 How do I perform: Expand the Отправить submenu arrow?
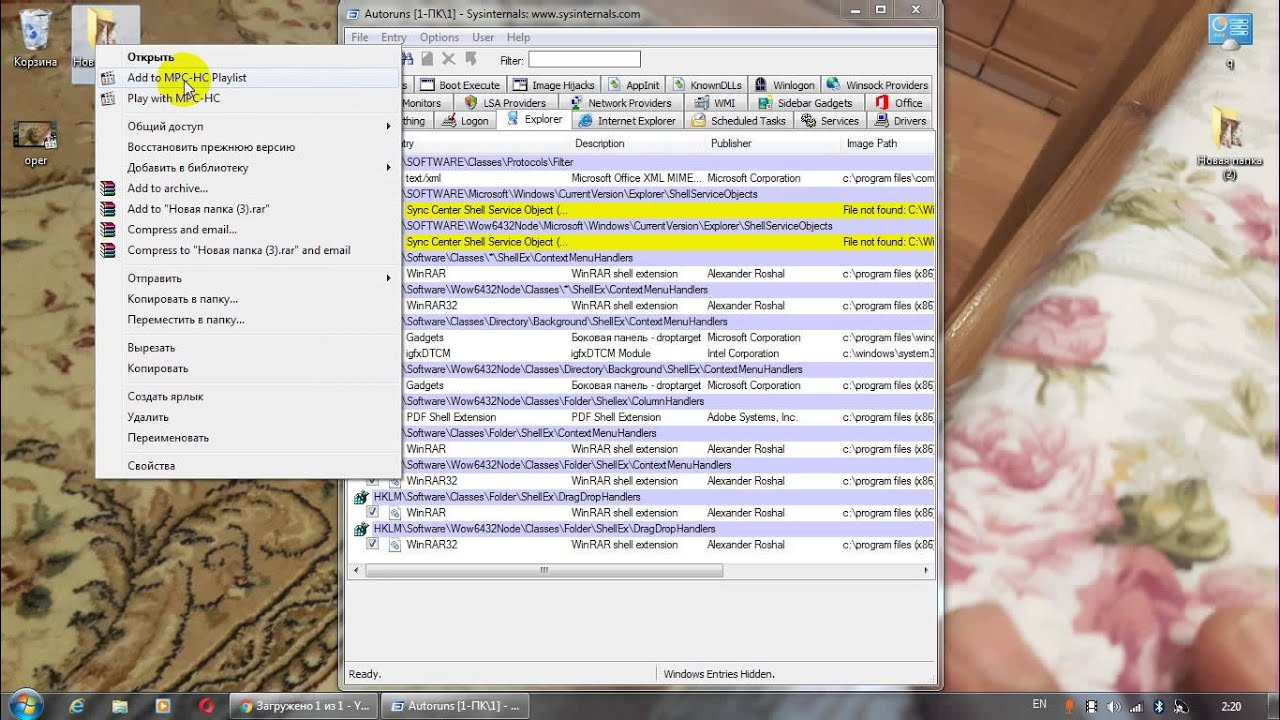click(389, 278)
